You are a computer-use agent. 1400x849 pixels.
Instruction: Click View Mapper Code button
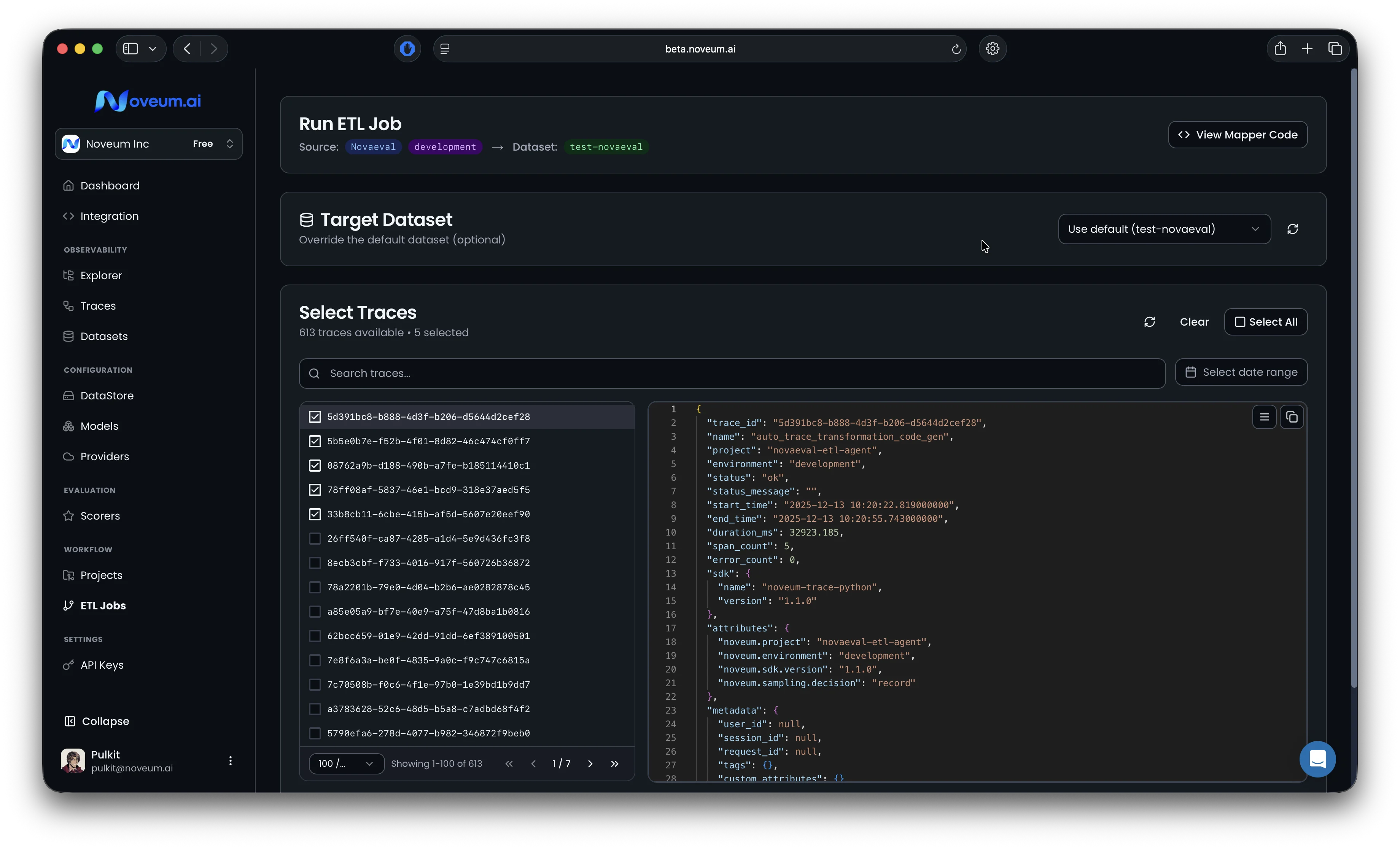[x=1237, y=135]
